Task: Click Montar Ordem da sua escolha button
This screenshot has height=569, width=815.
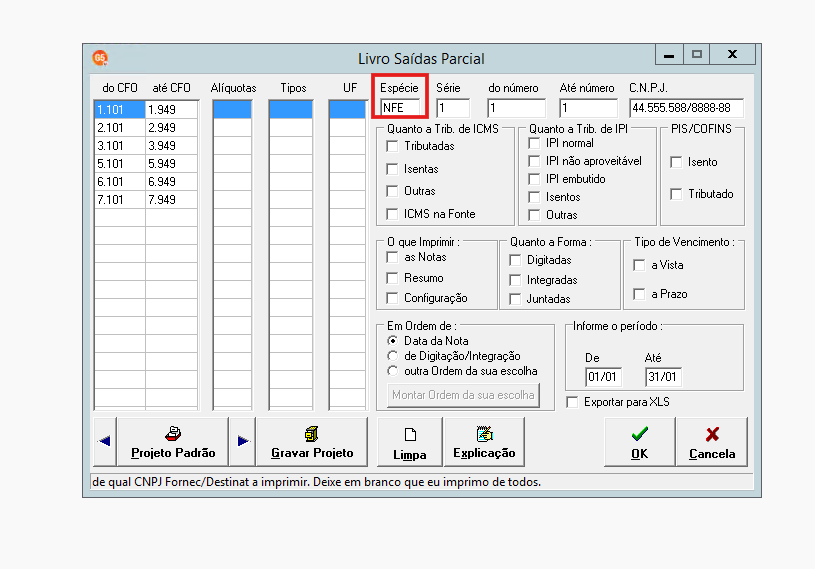Action: click(x=463, y=395)
